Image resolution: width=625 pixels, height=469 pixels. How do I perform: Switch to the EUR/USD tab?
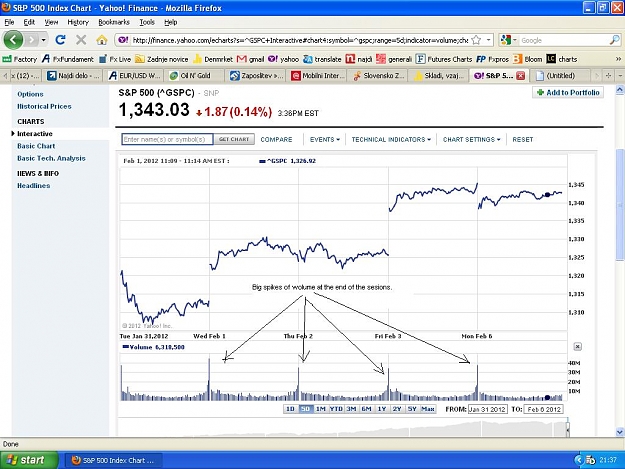135,75
